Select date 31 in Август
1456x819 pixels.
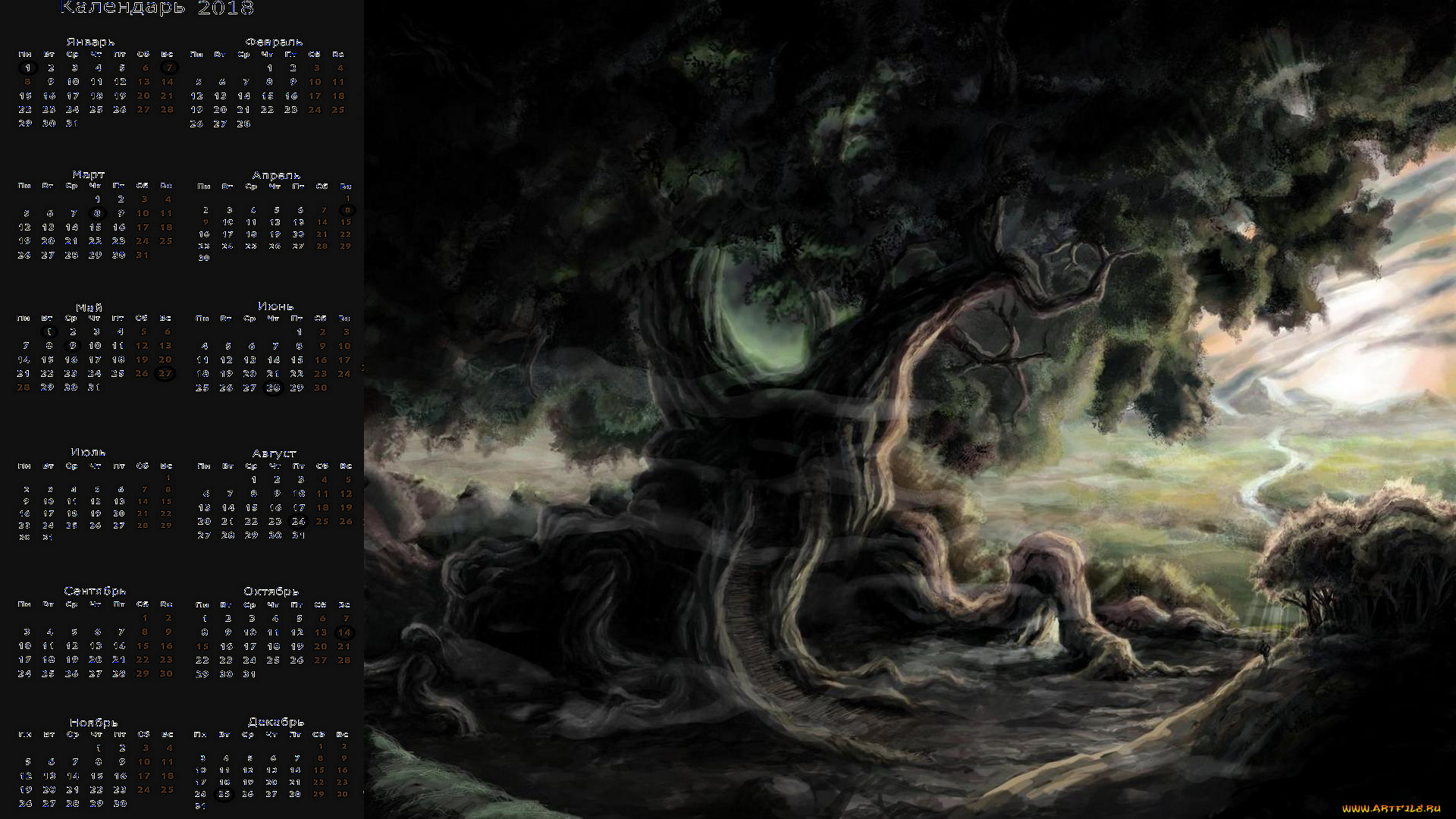click(x=299, y=535)
